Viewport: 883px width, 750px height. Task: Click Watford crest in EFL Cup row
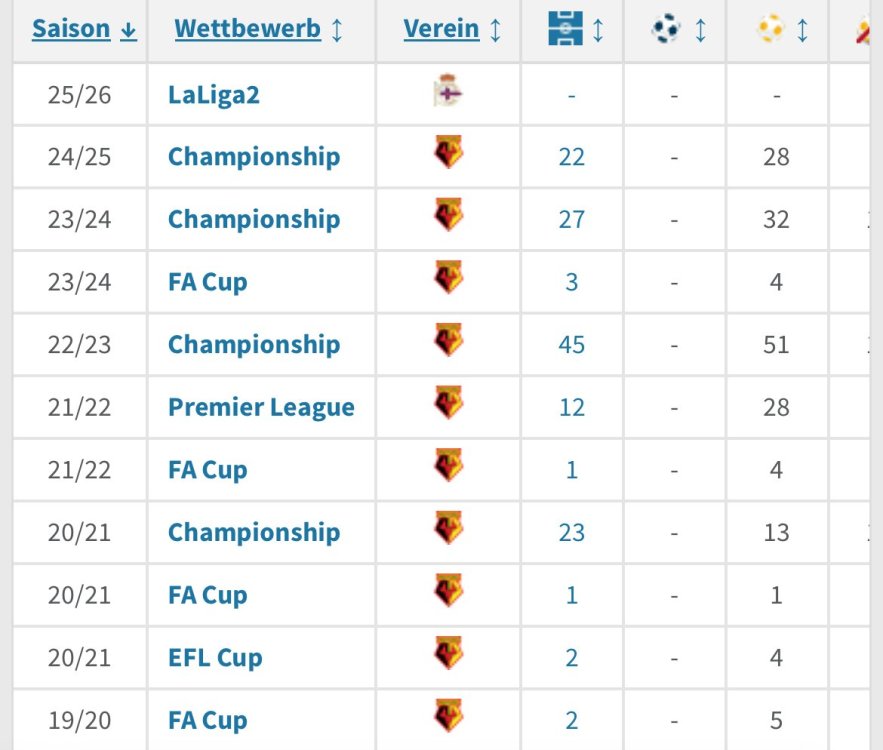tap(448, 654)
